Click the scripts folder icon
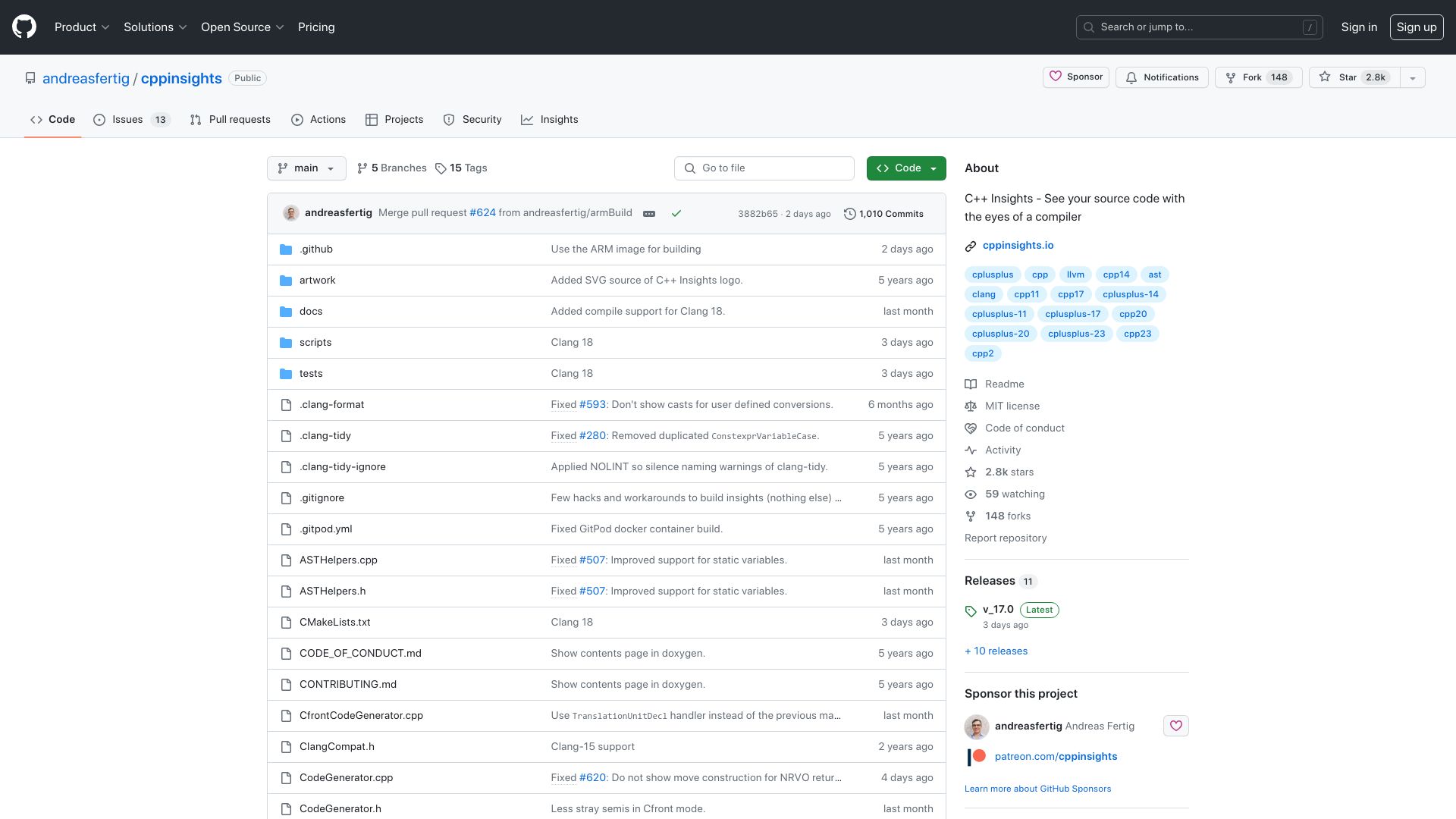The height and width of the screenshot is (819, 1456). (286, 343)
